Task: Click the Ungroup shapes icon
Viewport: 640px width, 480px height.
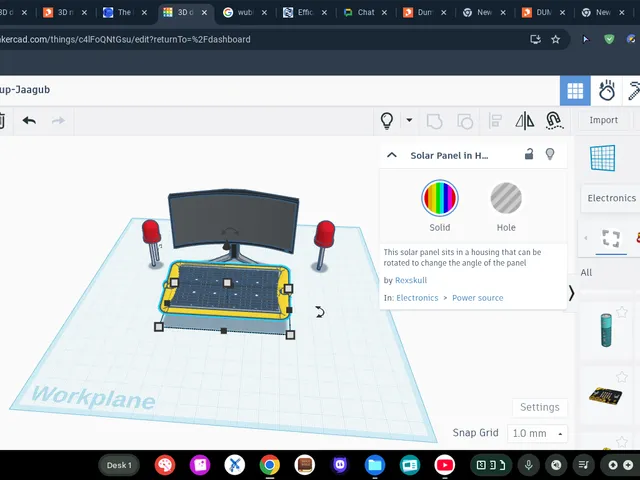Action: pyautogui.click(x=465, y=121)
